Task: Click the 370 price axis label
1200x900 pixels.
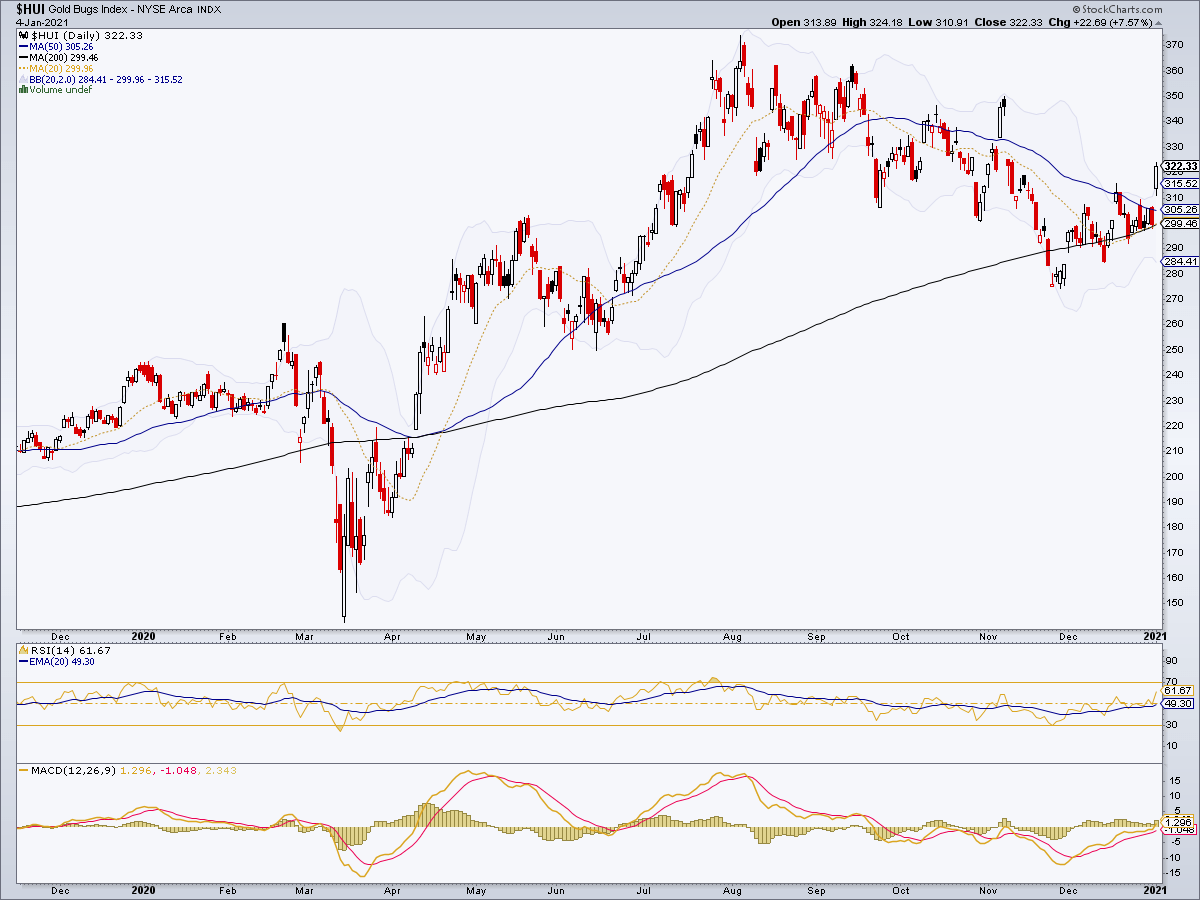Action: (1175, 45)
